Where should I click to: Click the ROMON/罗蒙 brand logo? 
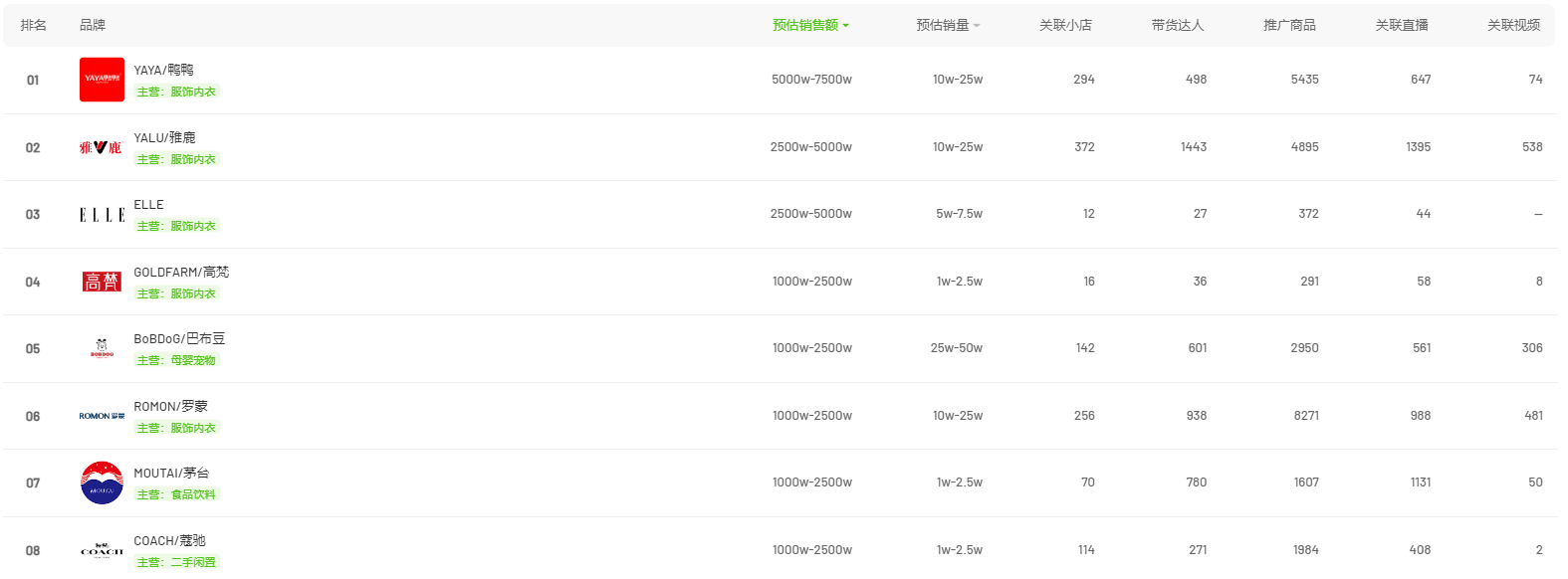(102, 416)
